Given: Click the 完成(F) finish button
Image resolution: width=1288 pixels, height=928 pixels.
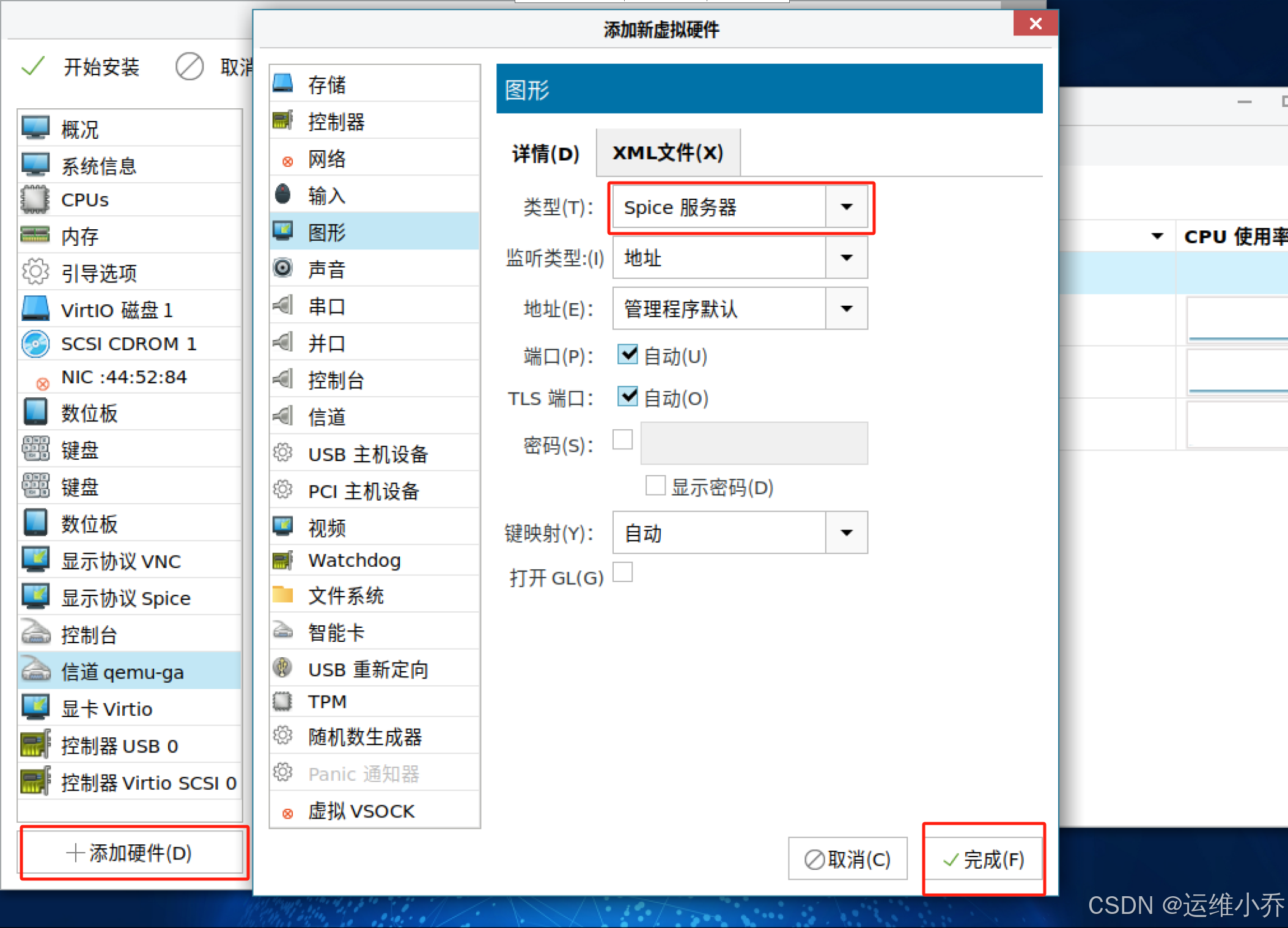Looking at the screenshot, I should 983,859.
